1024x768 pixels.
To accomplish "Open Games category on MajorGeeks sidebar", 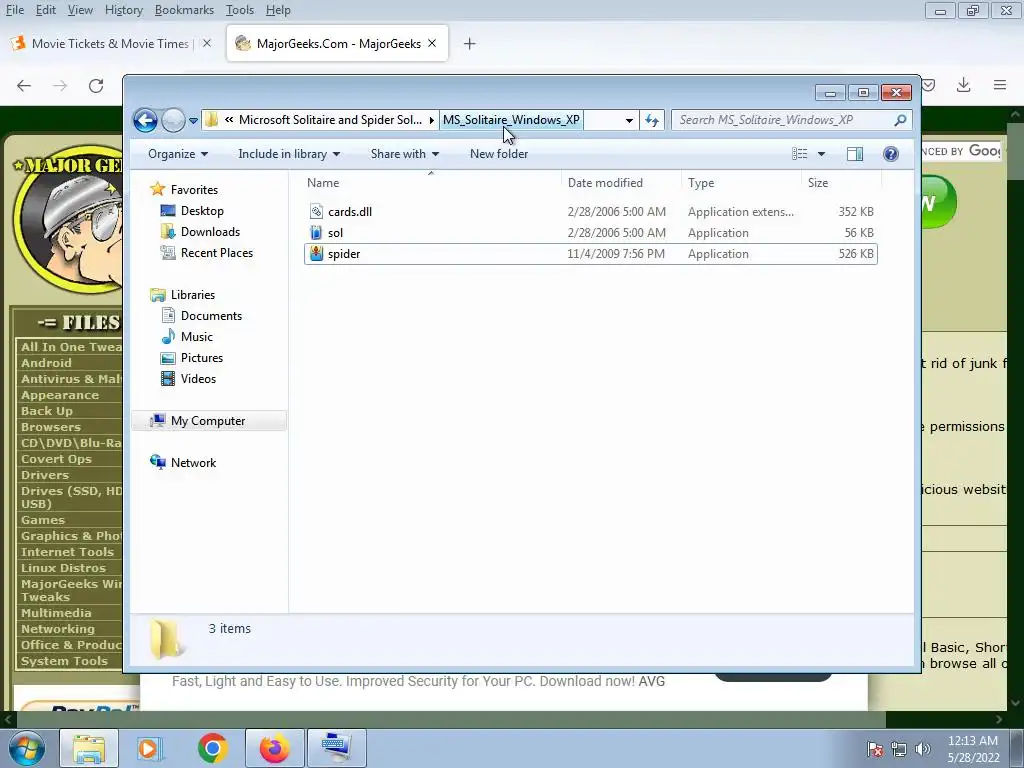I will click(x=42, y=520).
